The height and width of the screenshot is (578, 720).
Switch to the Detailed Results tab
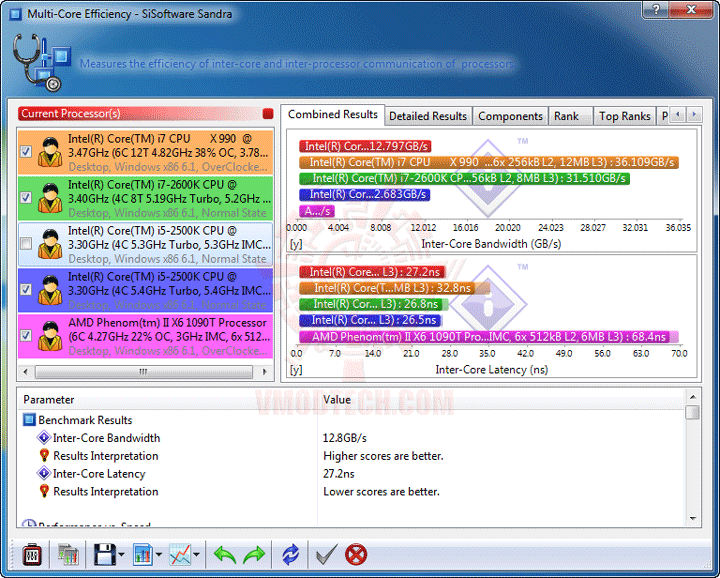pyautogui.click(x=428, y=116)
